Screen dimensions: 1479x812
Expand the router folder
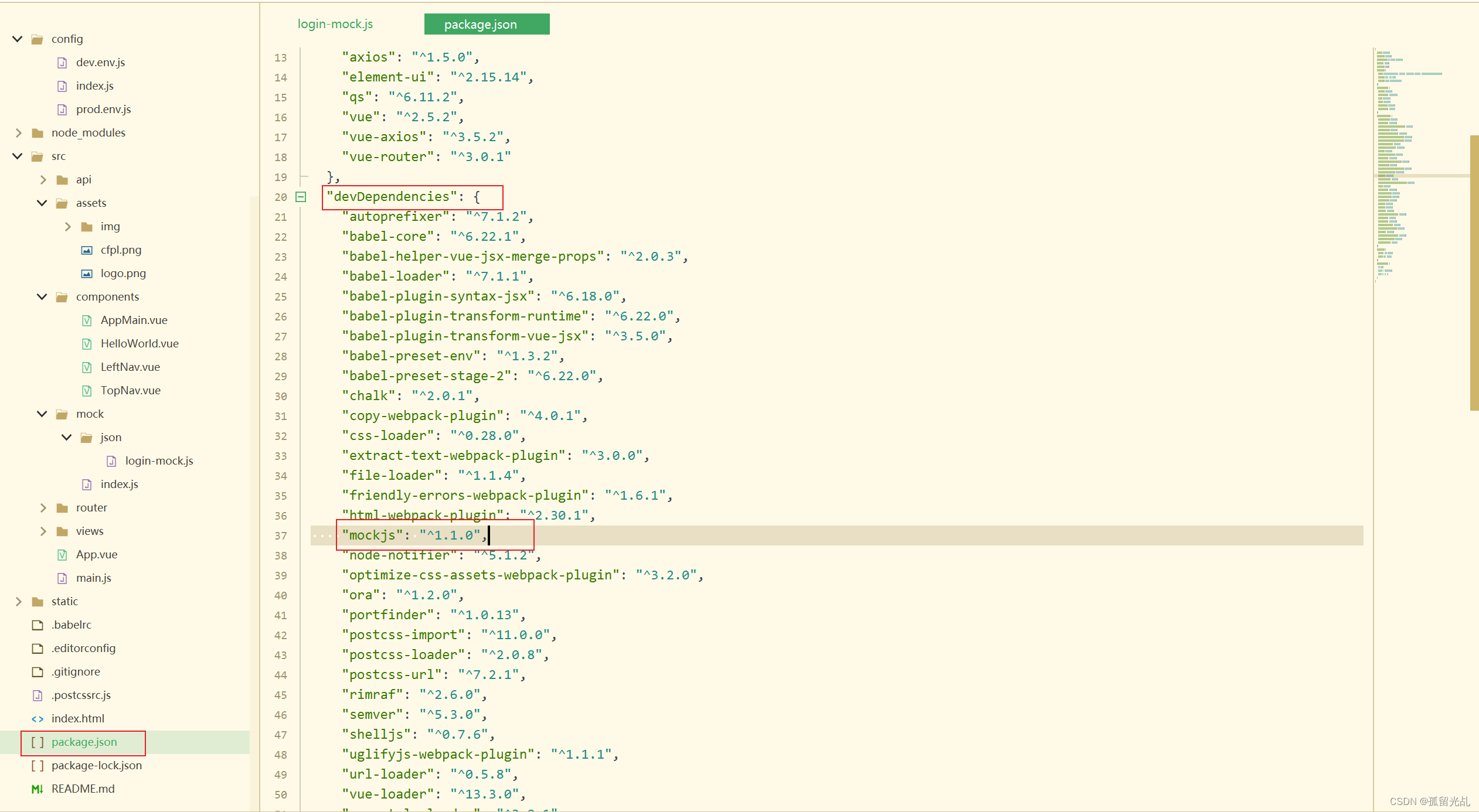43,507
